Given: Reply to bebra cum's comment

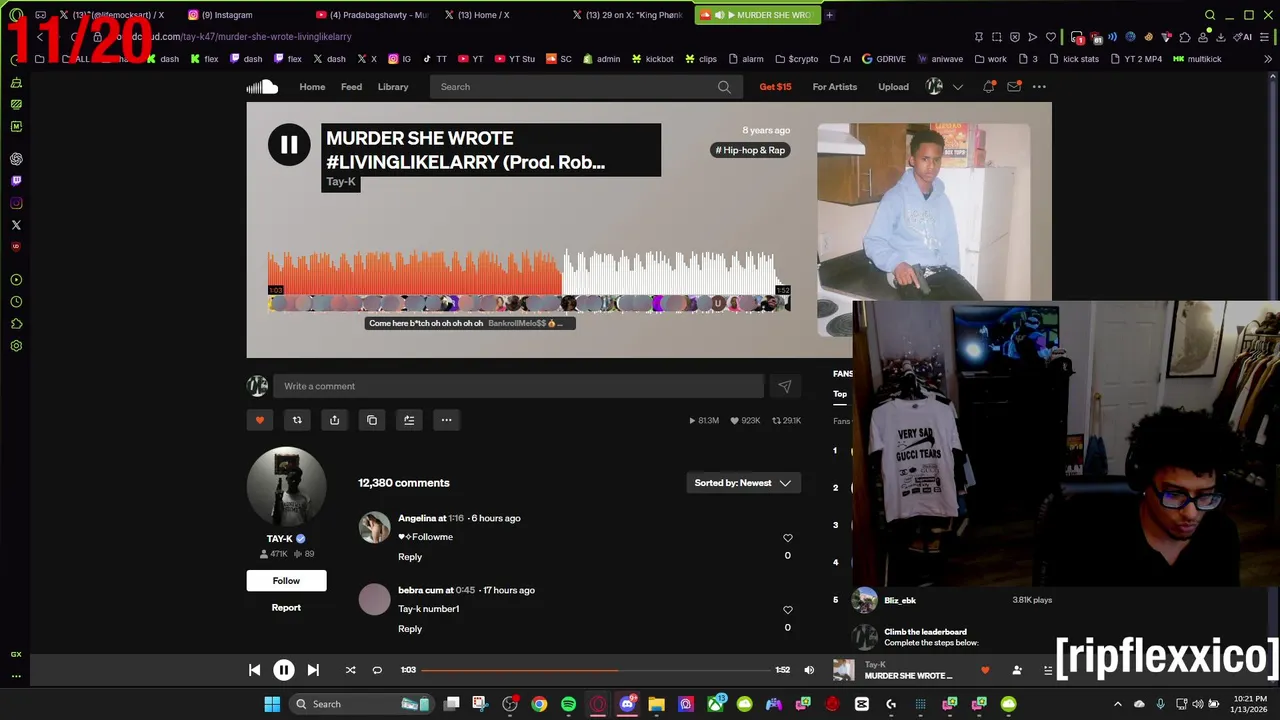Looking at the screenshot, I should point(410,629).
